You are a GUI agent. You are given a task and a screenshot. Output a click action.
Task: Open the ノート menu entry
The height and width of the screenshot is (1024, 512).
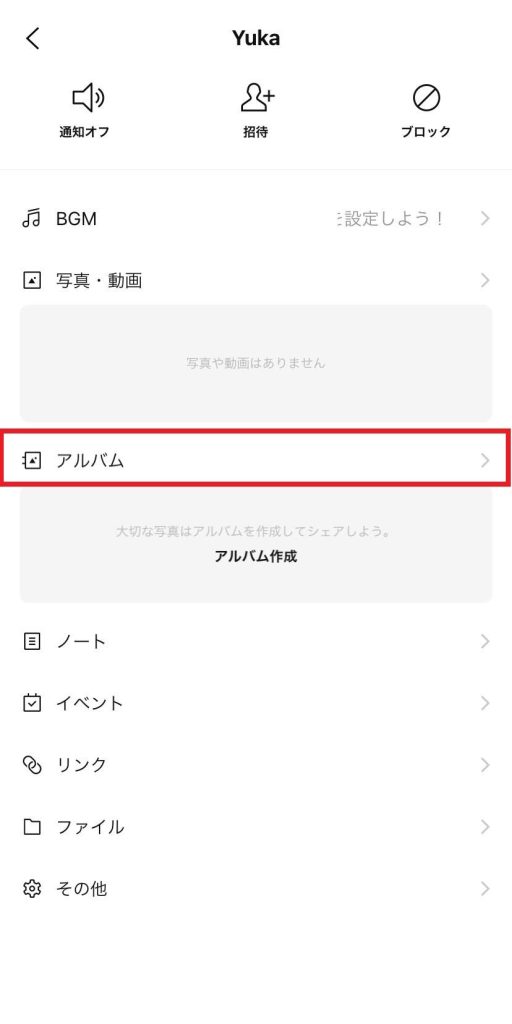[256, 641]
